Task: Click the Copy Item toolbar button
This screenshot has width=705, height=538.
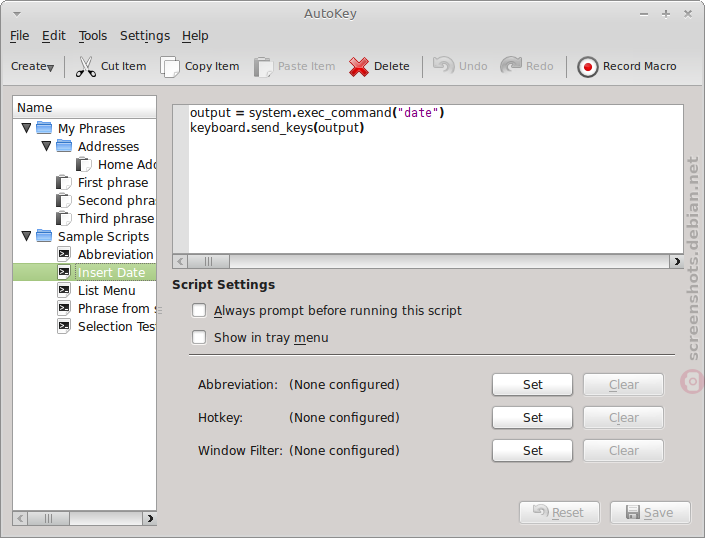Action: (x=200, y=67)
